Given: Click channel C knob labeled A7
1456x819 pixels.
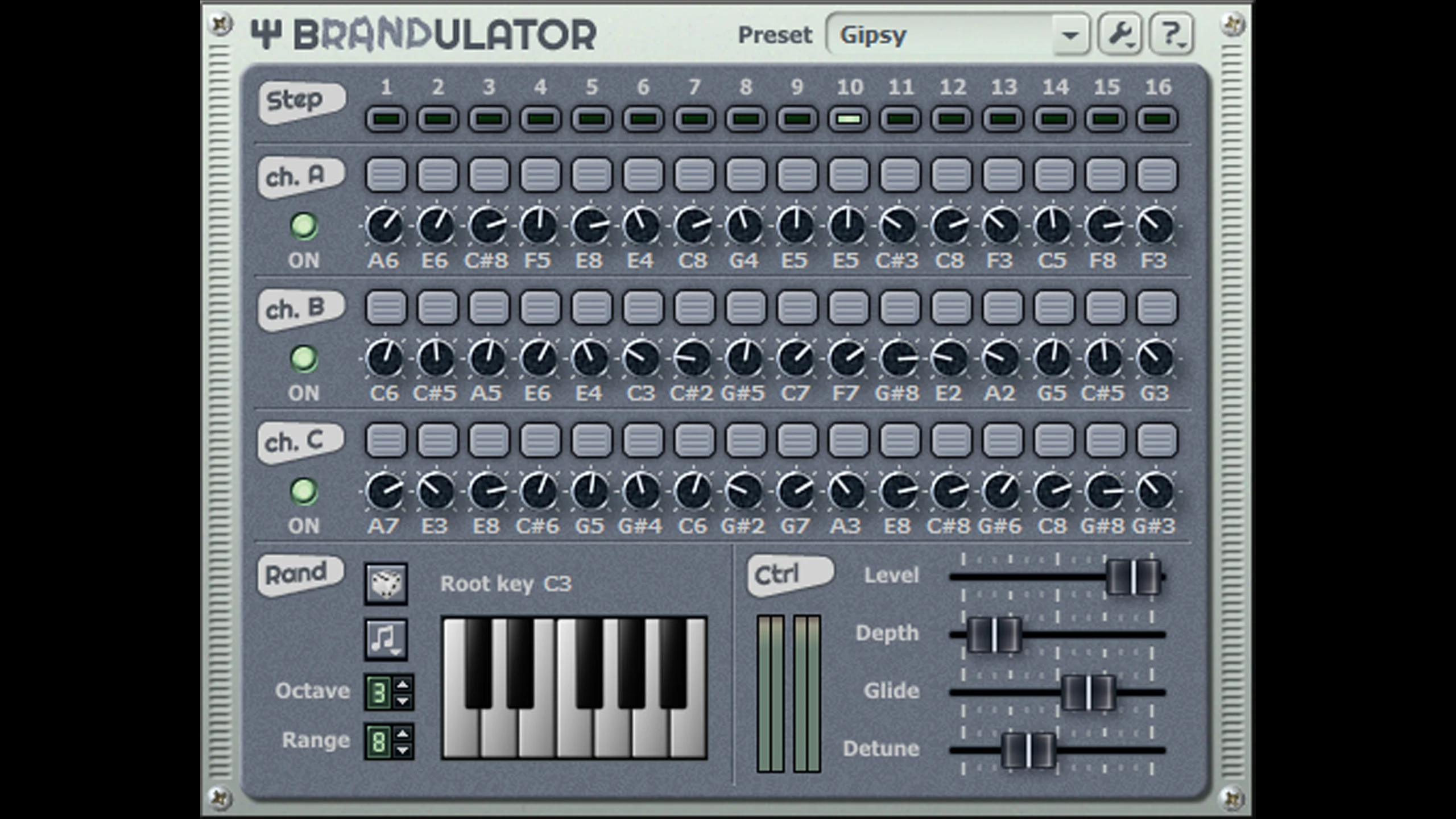Looking at the screenshot, I should pyautogui.click(x=385, y=491).
